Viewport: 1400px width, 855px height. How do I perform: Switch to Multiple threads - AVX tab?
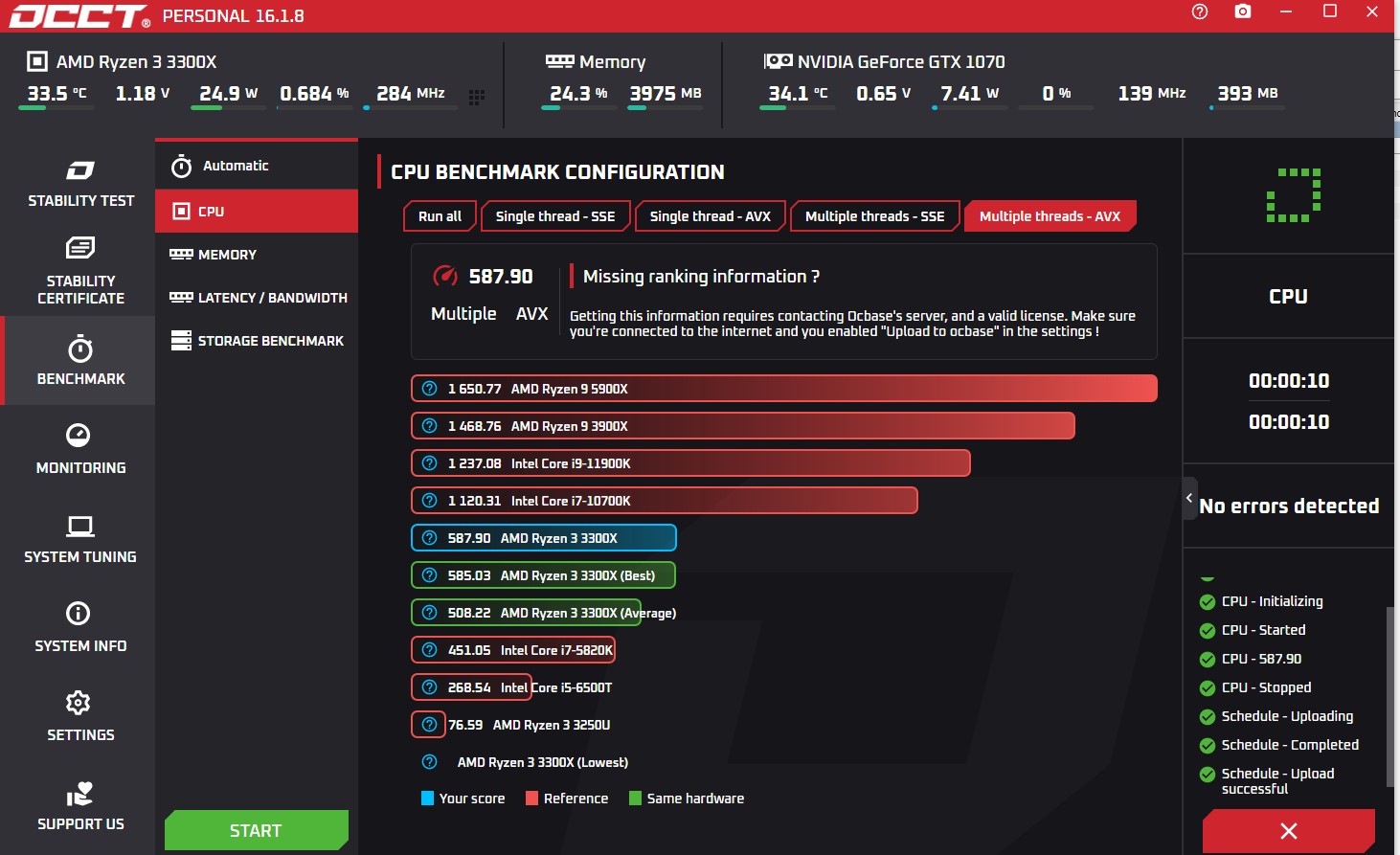point(1050,216)
